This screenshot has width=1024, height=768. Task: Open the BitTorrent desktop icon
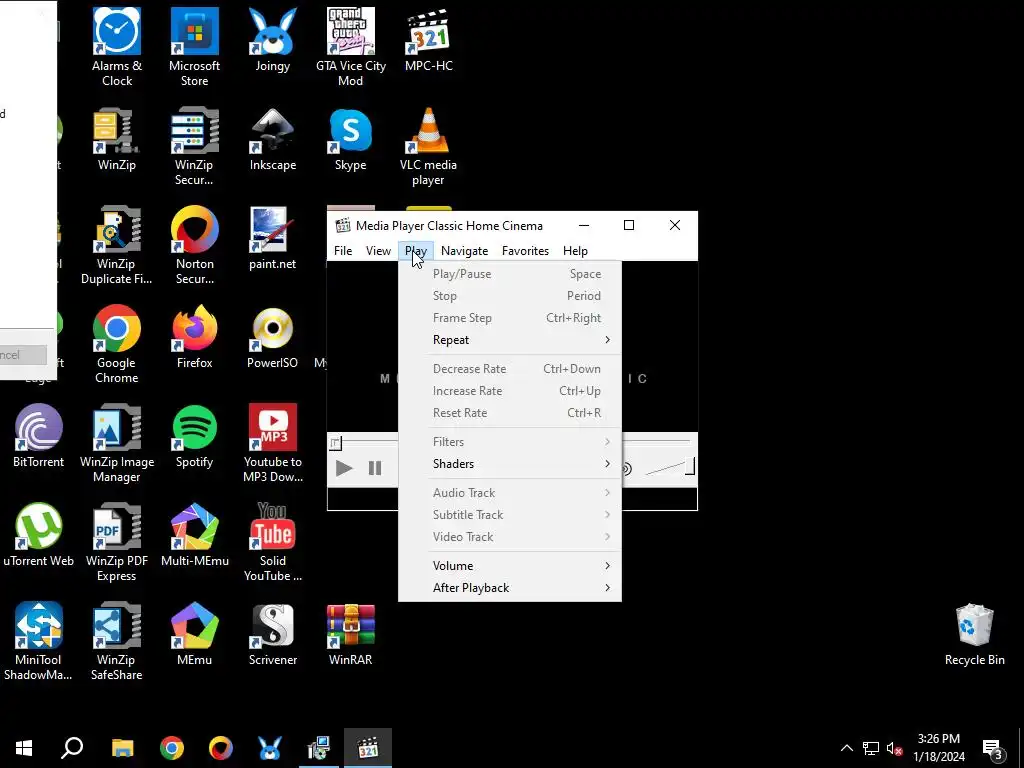(39, 436)
